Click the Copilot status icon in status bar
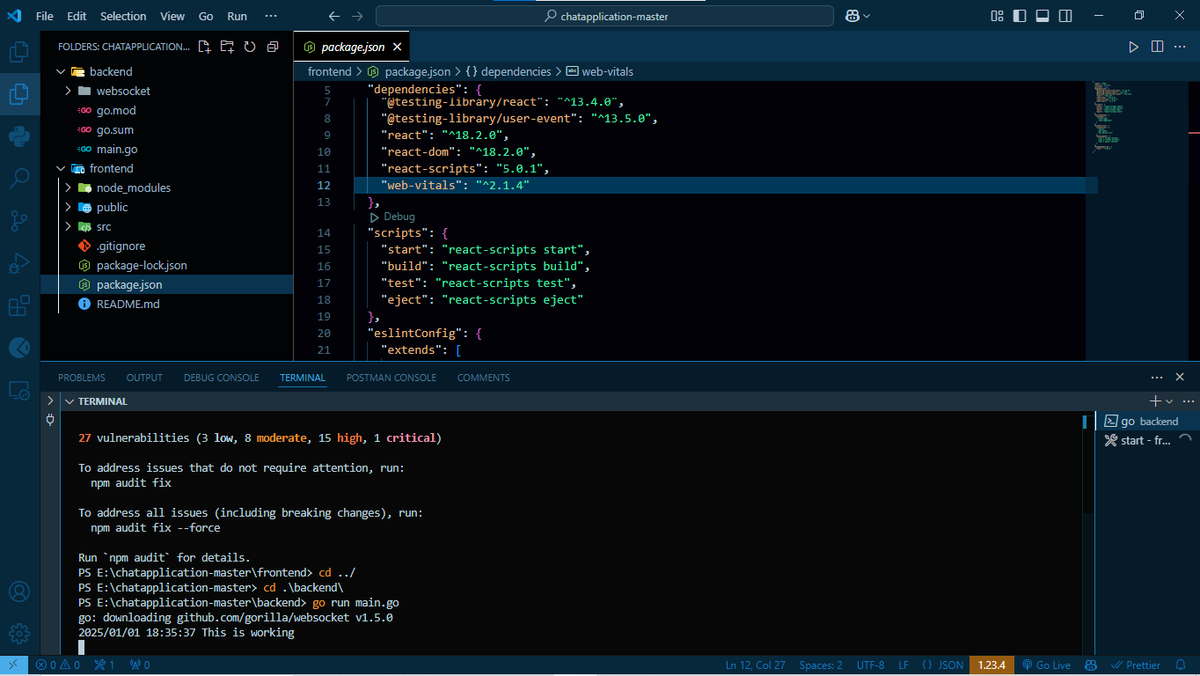The image size is (1200, 676). click(1091, 665)
